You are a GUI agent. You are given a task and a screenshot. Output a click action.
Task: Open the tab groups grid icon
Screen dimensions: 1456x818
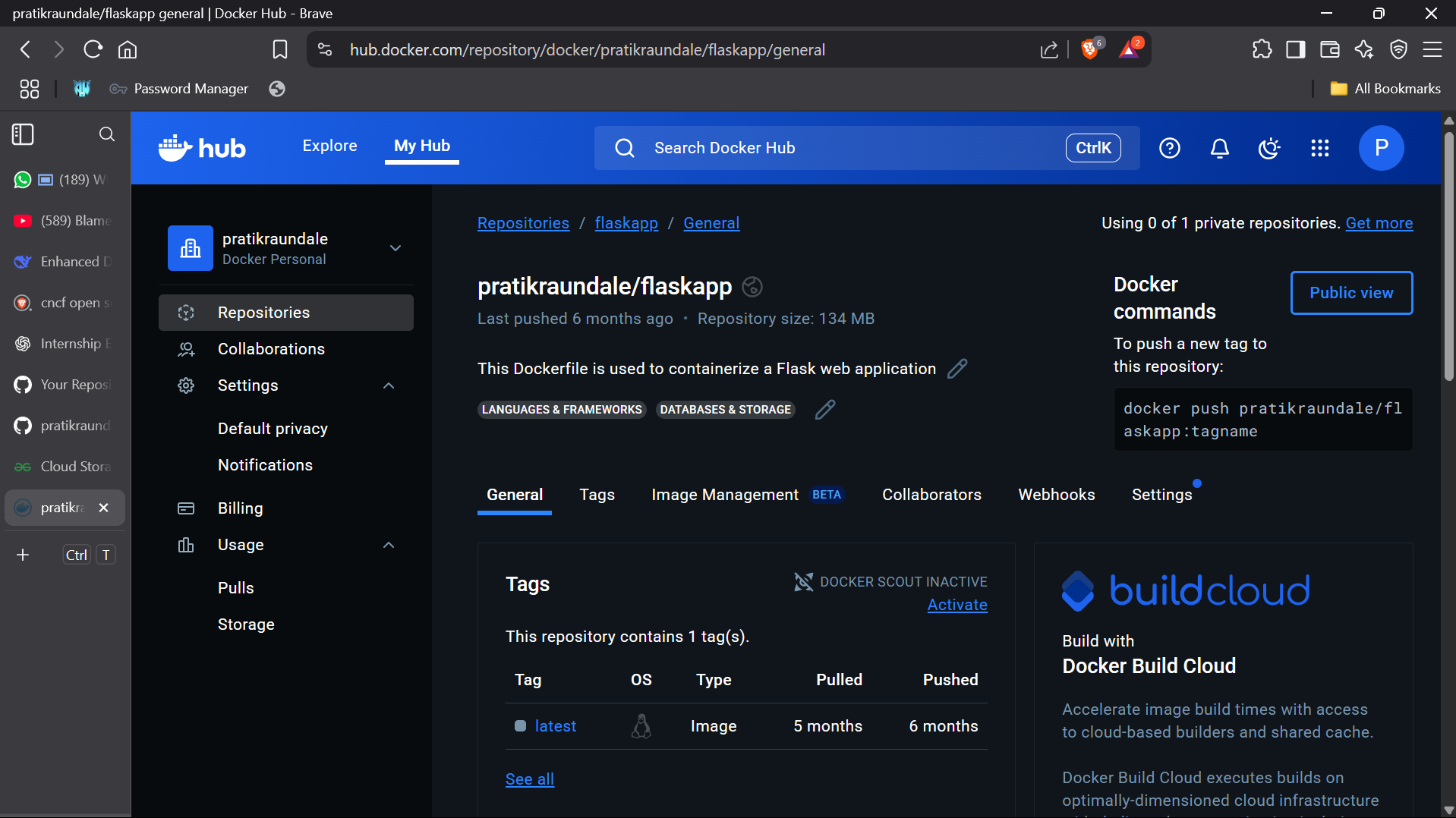(x=29, y=89)
